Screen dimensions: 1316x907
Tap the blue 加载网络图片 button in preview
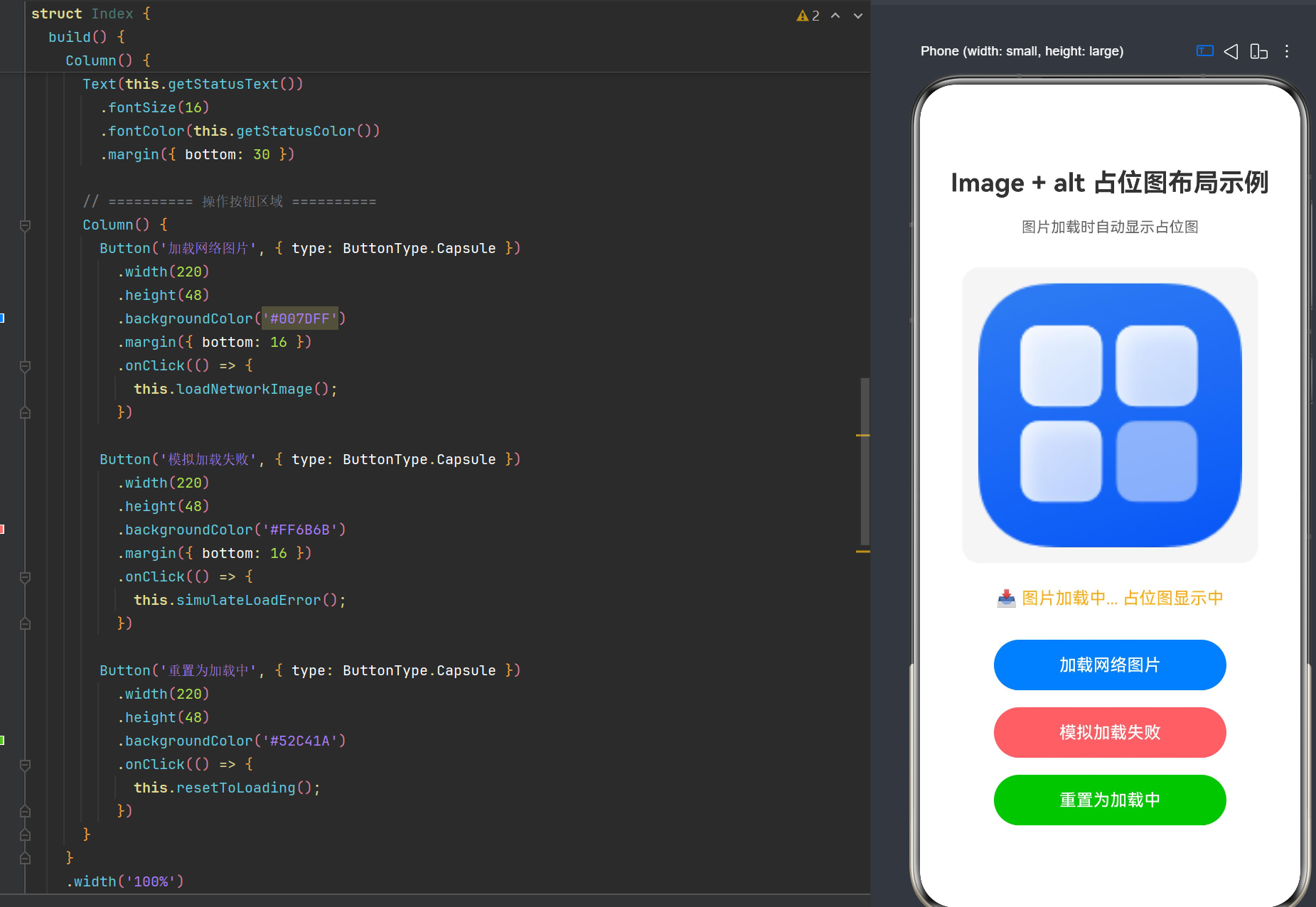tap(1110, 665)
